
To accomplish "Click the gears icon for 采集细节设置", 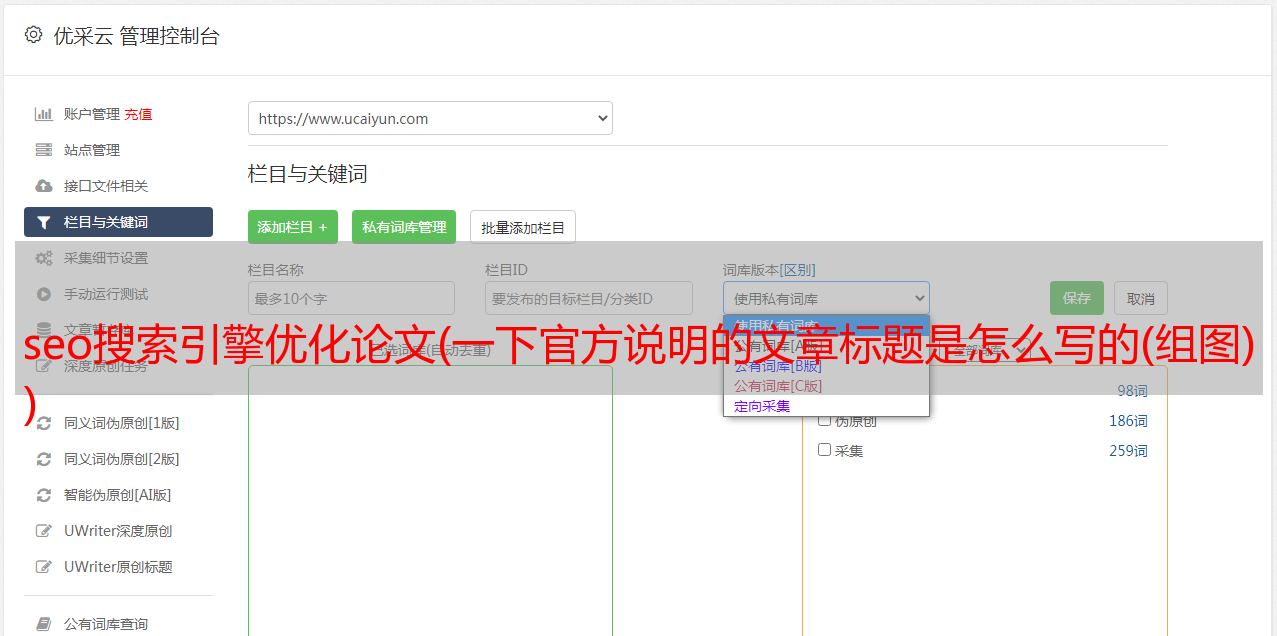I will (x=43, y=258).
